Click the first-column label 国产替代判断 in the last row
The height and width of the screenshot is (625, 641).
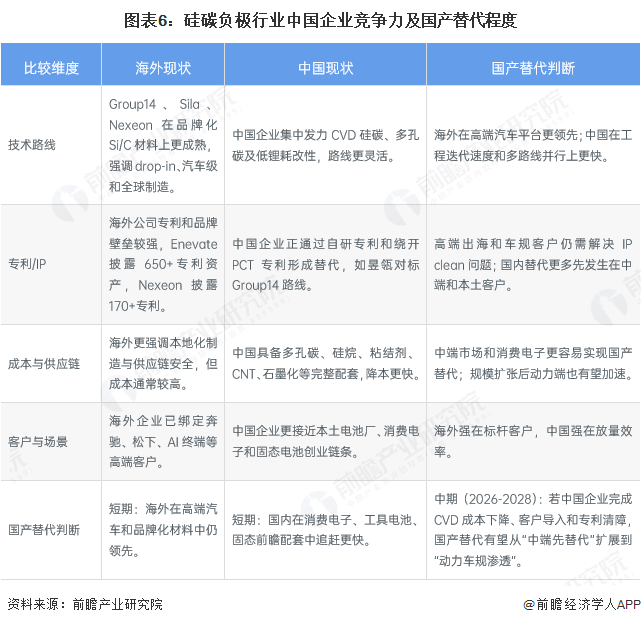(x=44, y=530)
